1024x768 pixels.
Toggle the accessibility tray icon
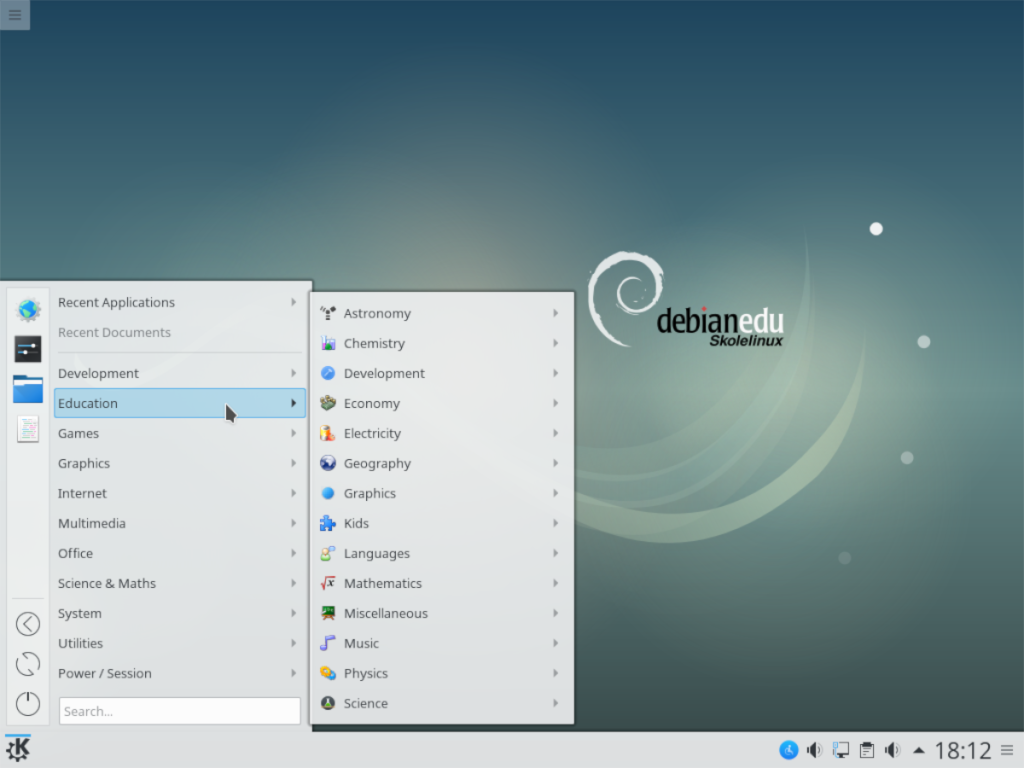(789, 749)
